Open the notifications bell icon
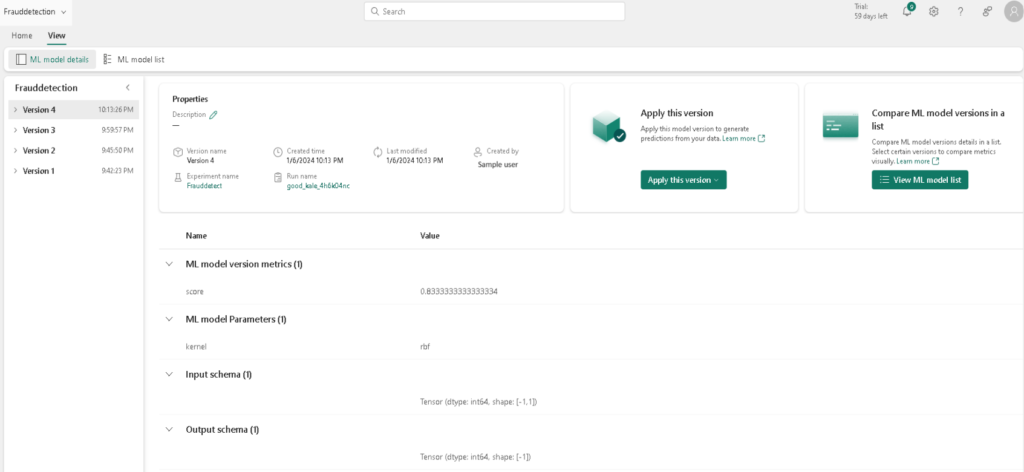The width and height of the screenshot is (1024, 472). (x=907, y=12)
